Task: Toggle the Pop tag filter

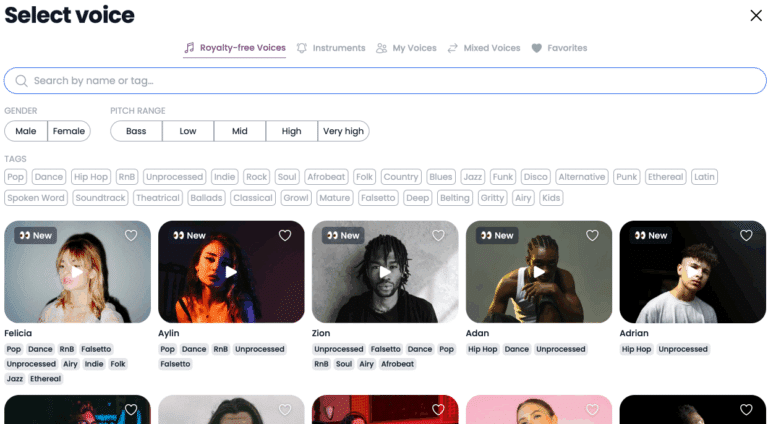Action: pyautogui.click(x=16, y=177)
